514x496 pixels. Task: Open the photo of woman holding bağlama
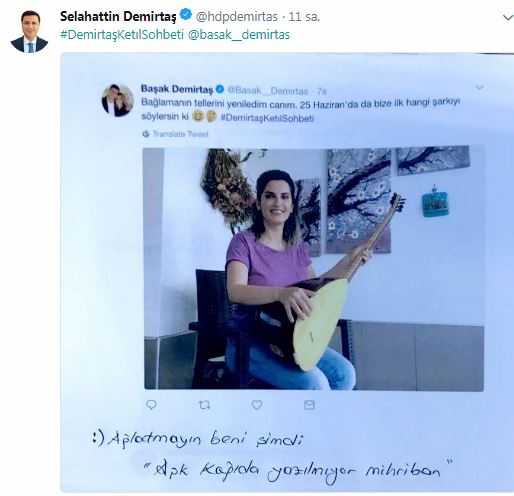[x=313, y=269]
